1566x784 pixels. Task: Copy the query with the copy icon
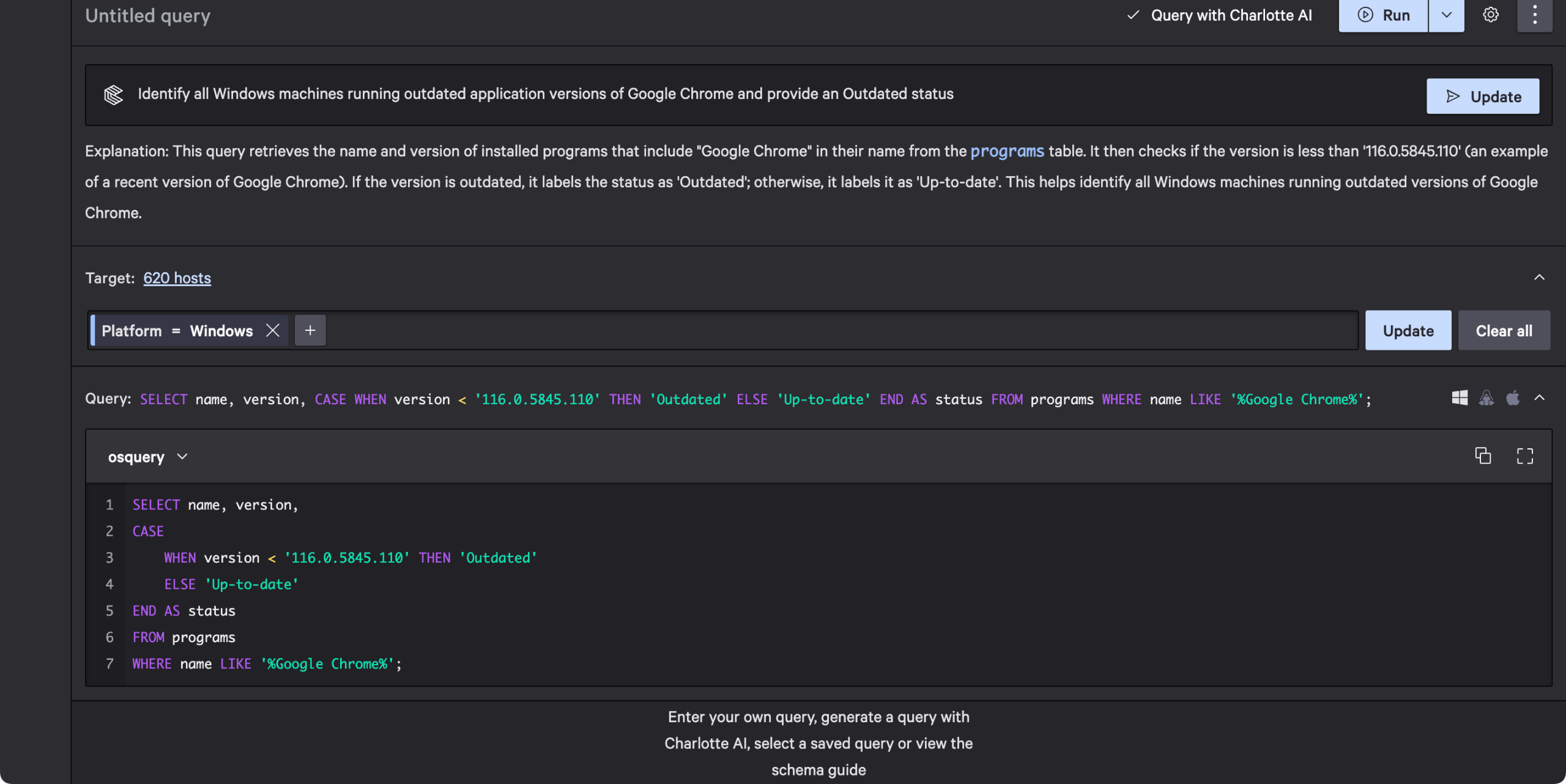tap(1483, 456)
